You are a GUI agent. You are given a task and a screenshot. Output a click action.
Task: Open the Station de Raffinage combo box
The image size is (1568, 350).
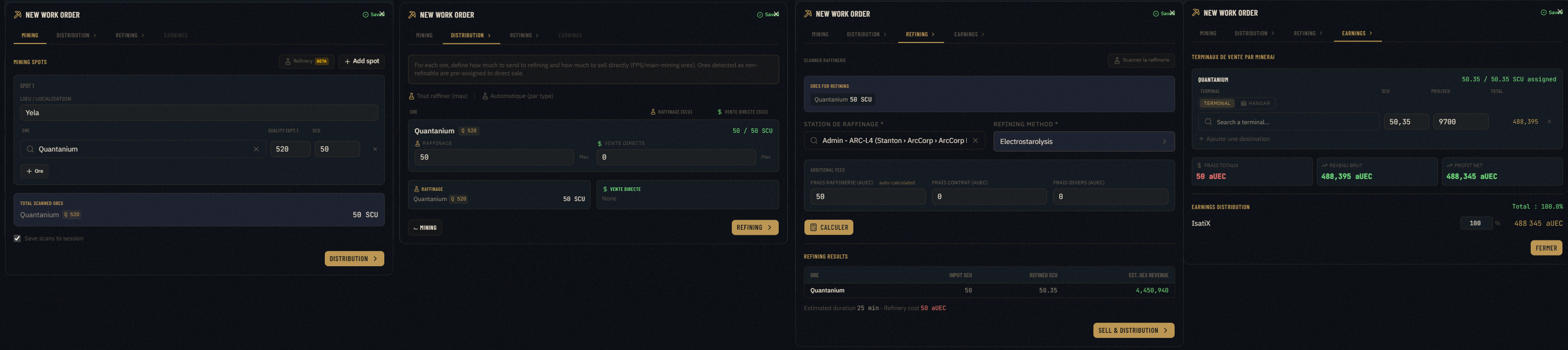click(x=894, y=140)
